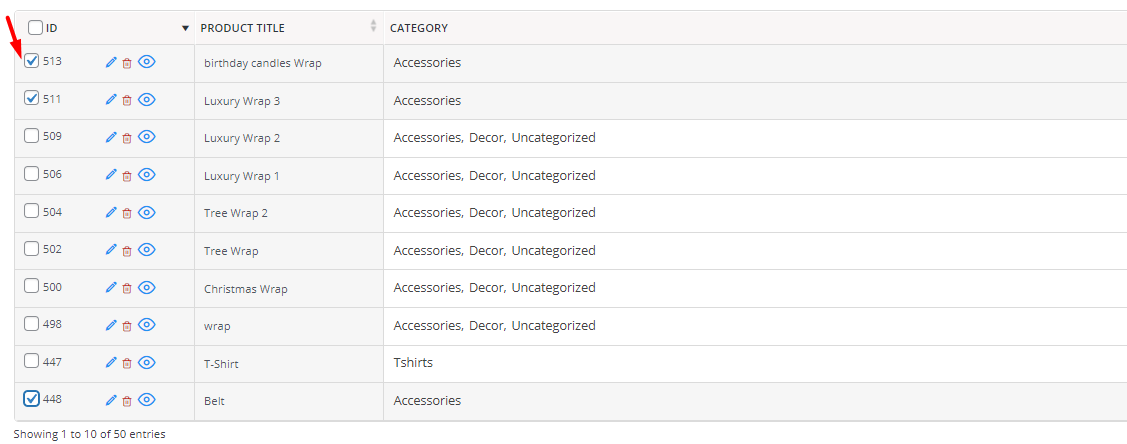Screen dimensions: 1127x444
Task: View Tree Wrap product eye icon
Action: click(147, 249)
